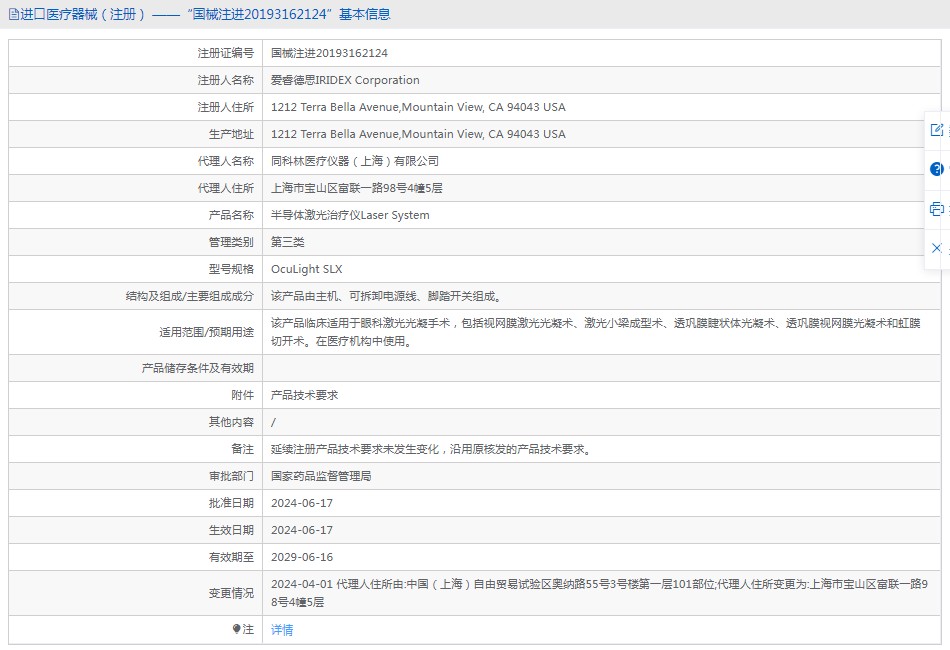The image size is (950, 650).
Task: Click the 产品名称 row label
Action: point(231,215)
